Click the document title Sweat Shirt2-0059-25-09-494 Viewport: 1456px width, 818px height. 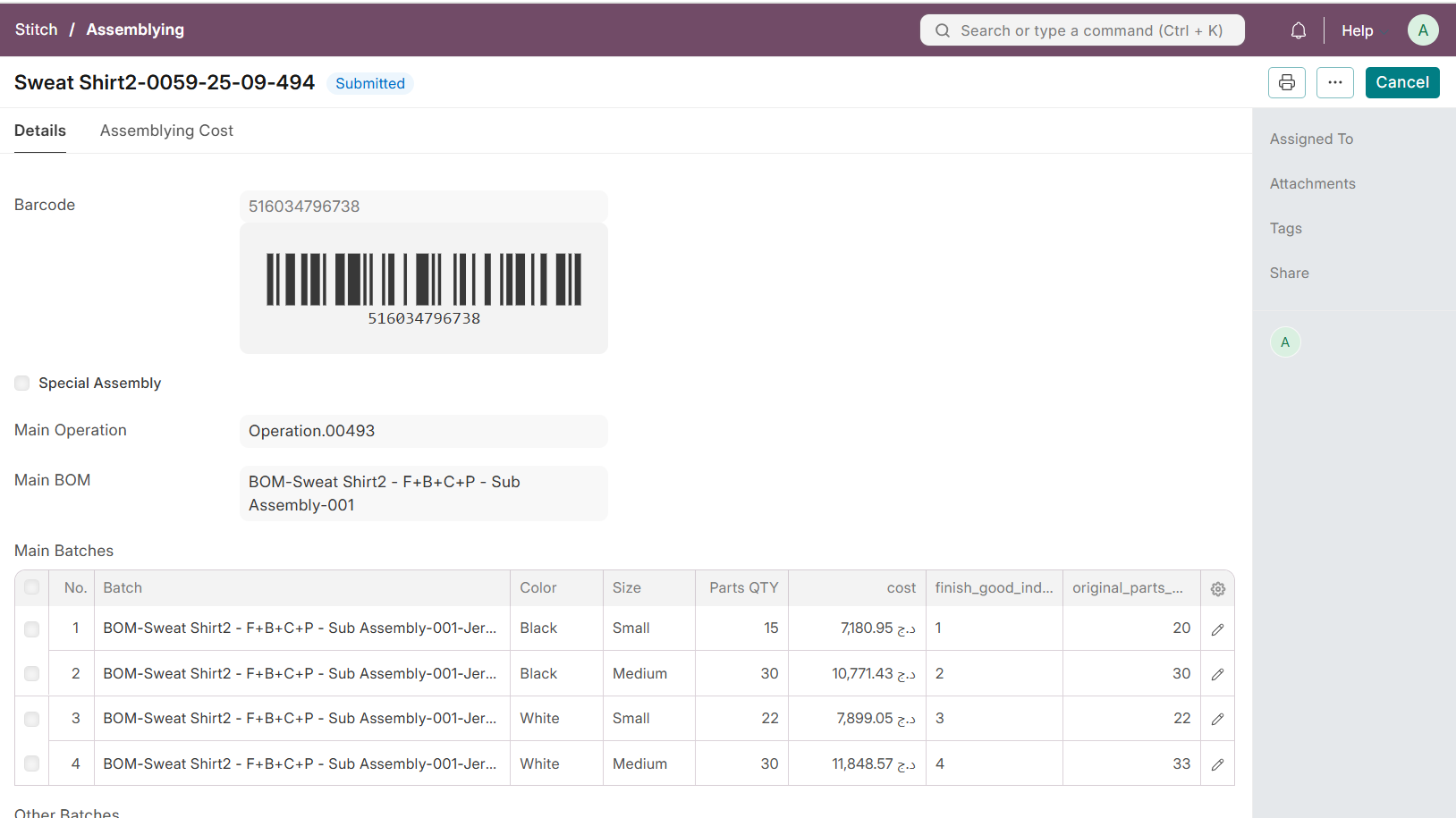point(165,82)
